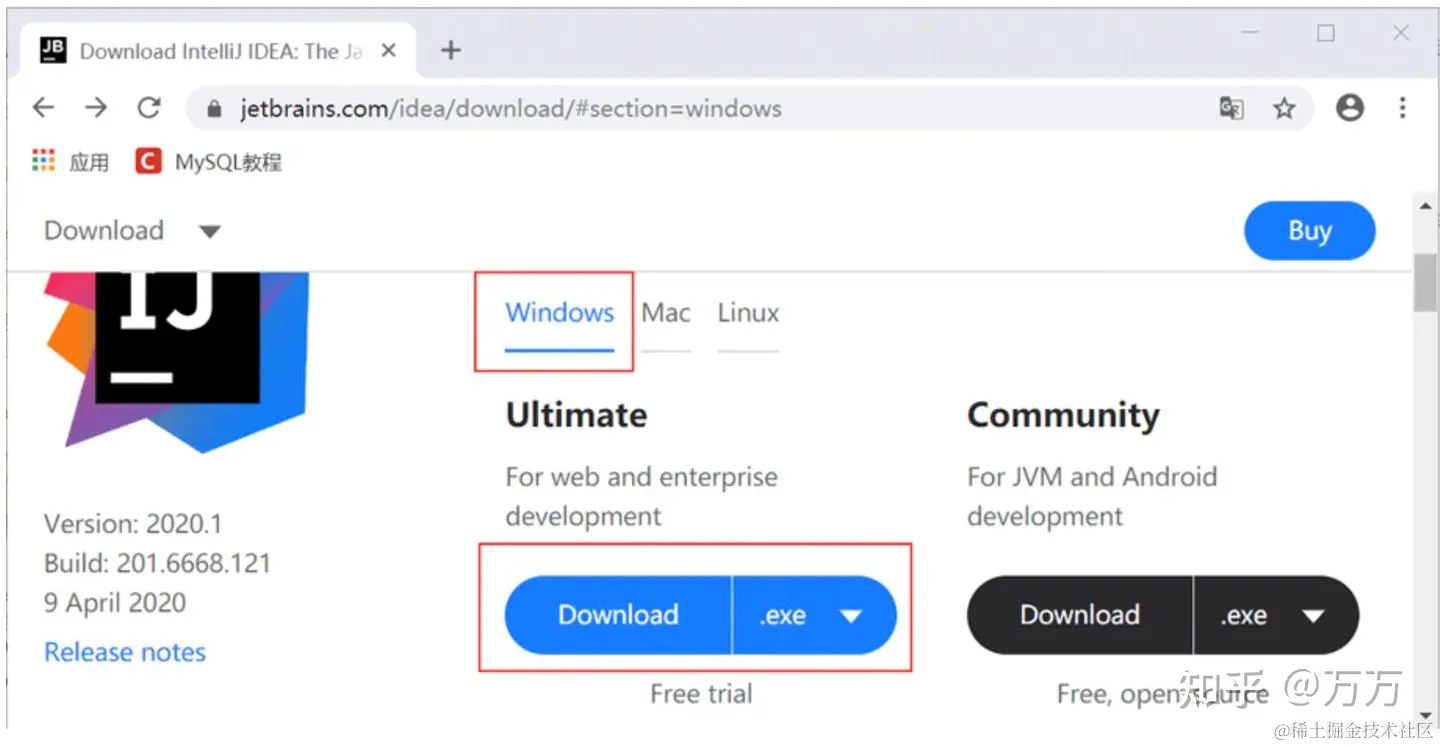Open the Release notes link
This screenshot has width=1440, height=747.
coord(125,652)
